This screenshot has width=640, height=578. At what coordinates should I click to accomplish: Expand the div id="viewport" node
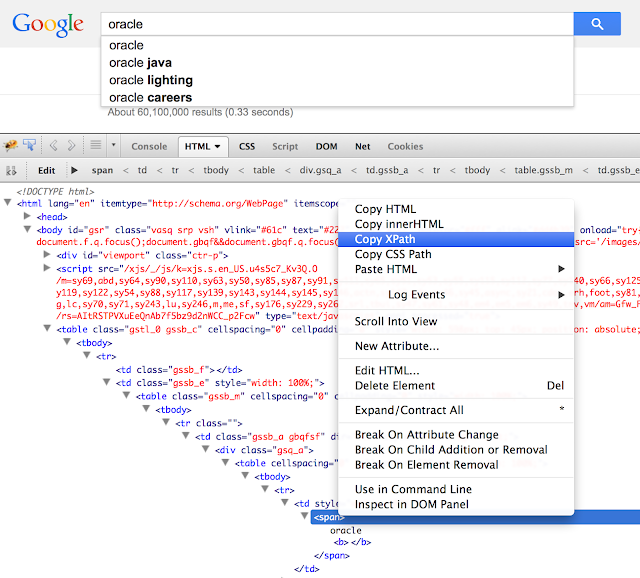47,254
